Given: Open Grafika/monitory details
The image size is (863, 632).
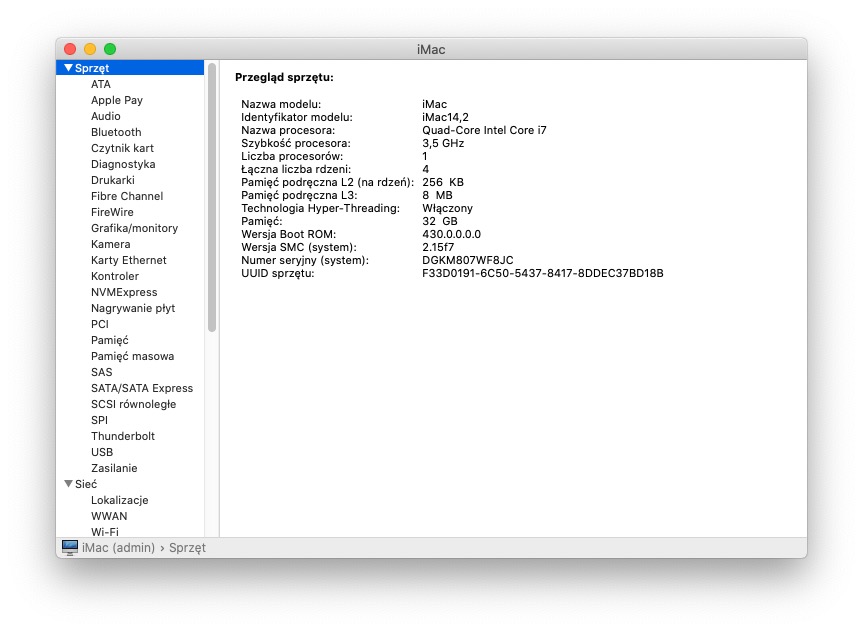Looking at the screenshot, I should pos(134,228).
